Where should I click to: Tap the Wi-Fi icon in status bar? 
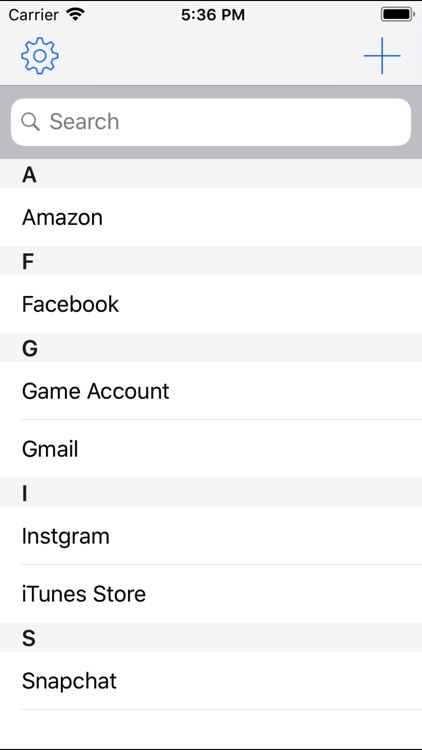point(76,14)
